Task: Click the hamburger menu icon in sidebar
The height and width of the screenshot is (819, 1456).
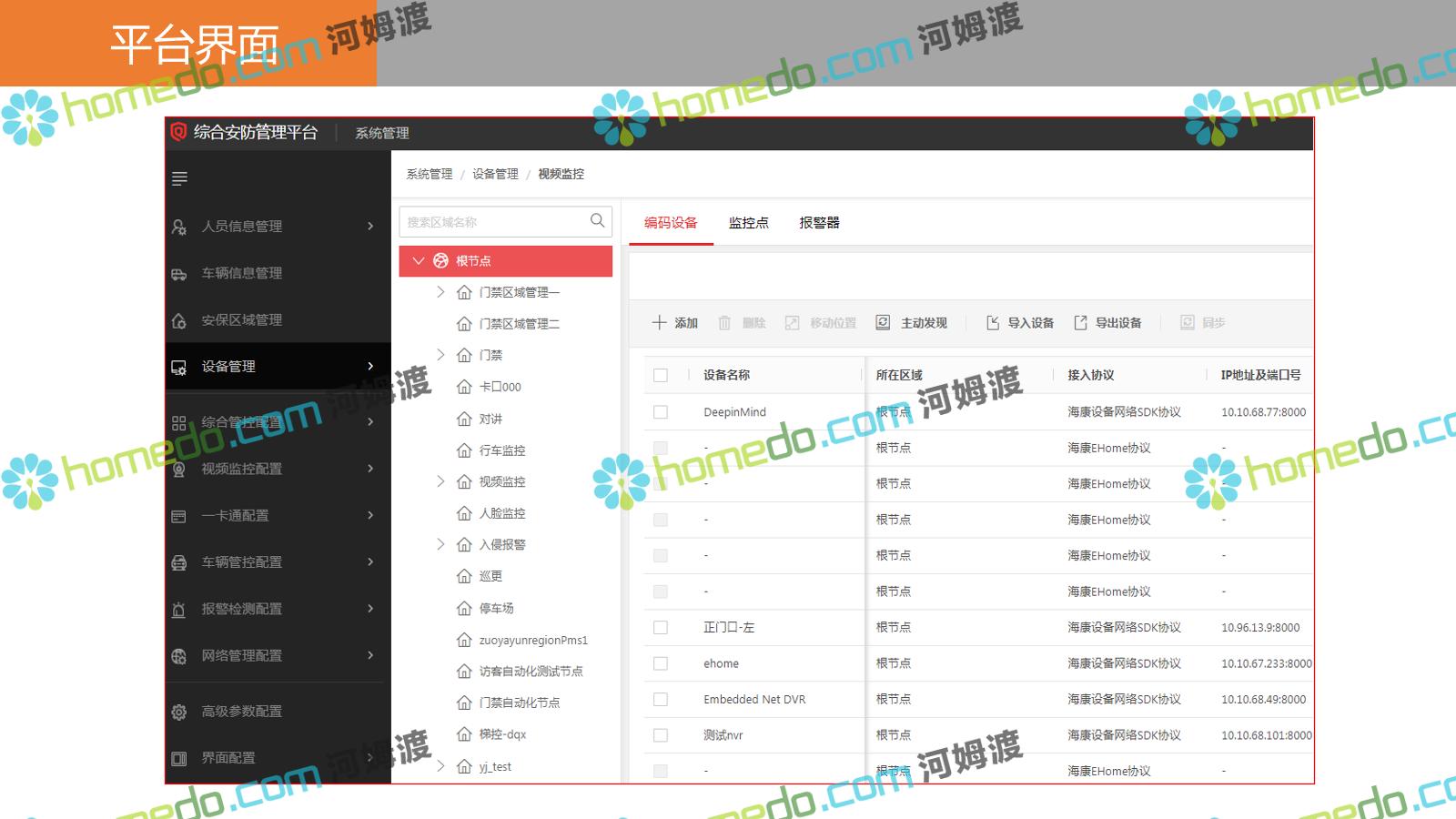Action: (179, 178)
